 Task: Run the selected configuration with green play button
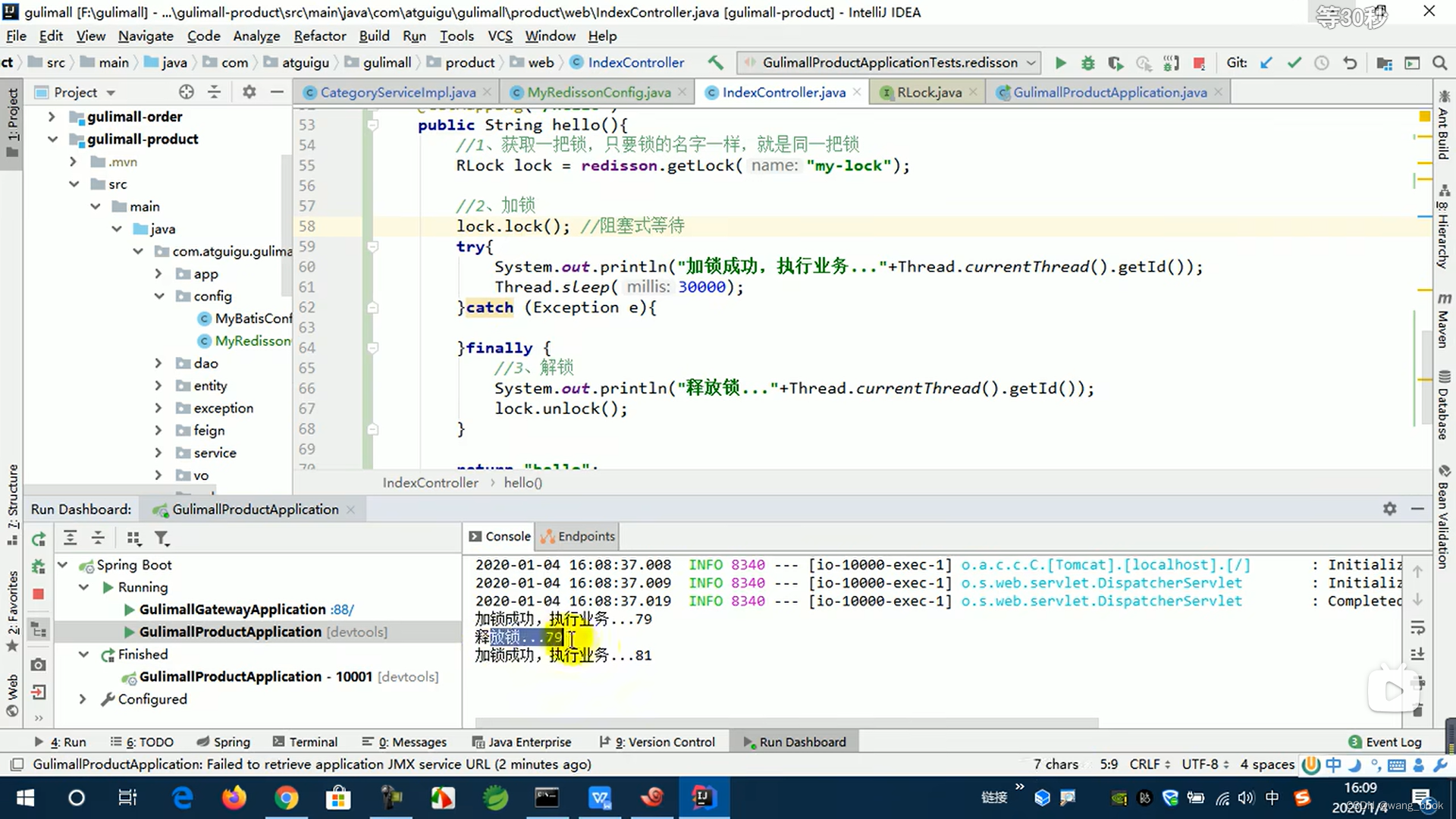1060,63
